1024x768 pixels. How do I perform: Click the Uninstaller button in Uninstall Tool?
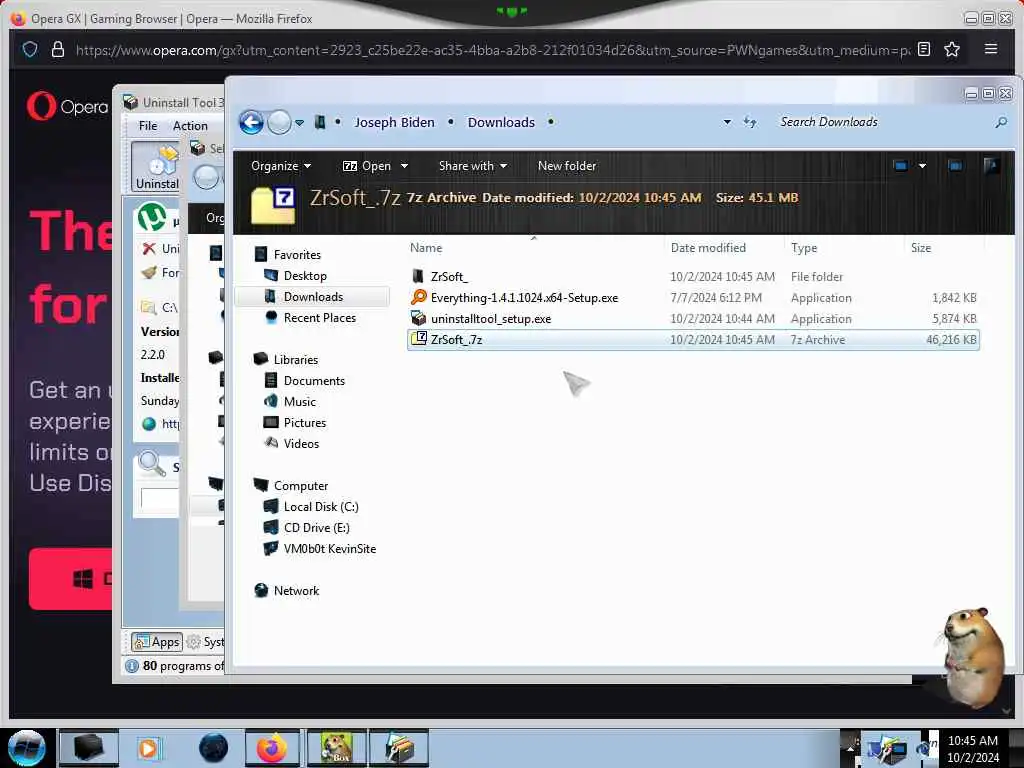click(x=155, y=167)
